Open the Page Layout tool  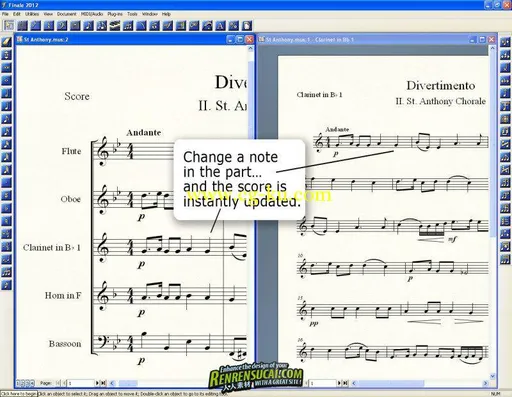click(247, 26)
